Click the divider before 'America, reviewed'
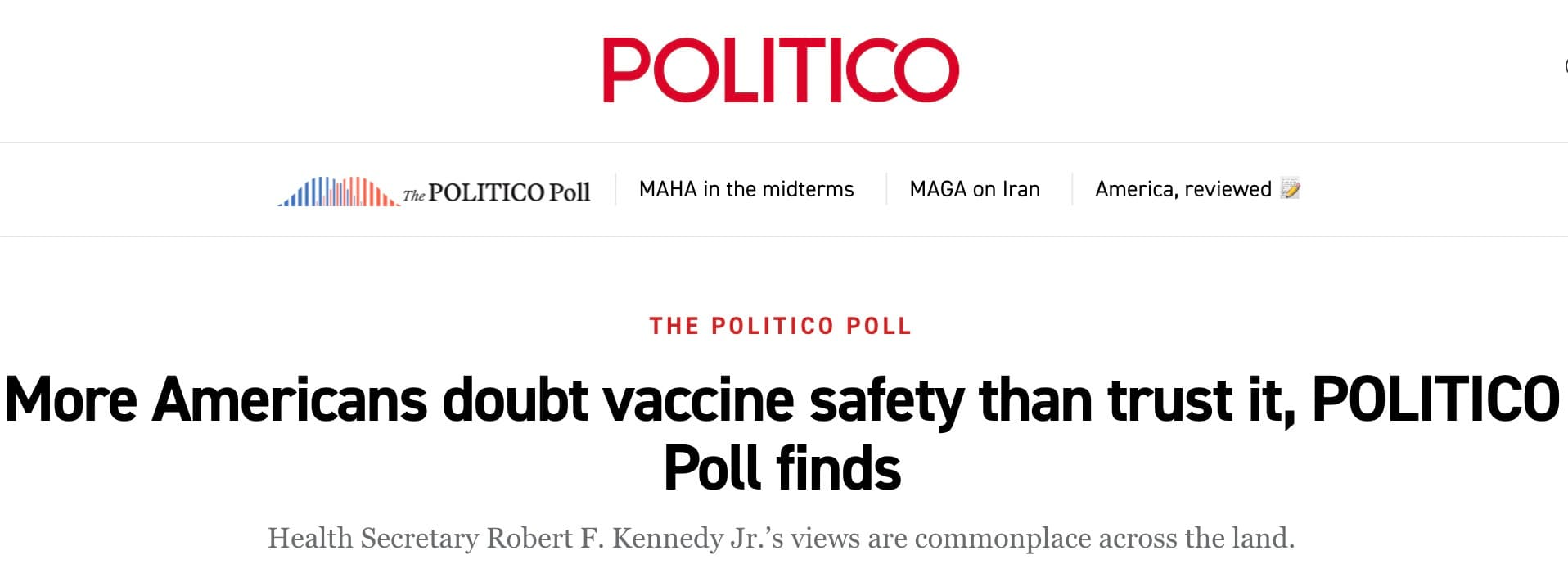 pos(1070,189)
